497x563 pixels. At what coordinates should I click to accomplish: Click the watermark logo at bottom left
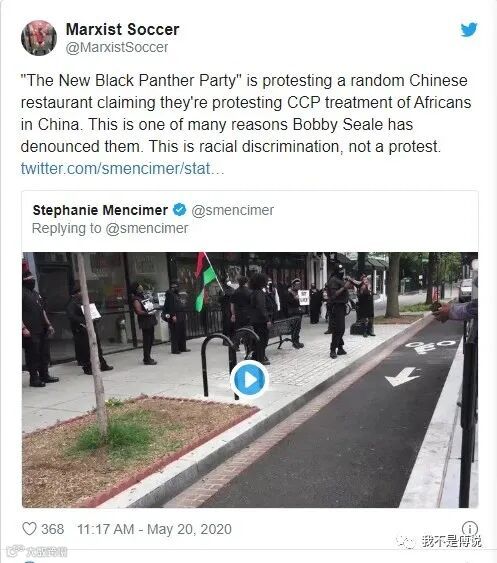pyautogui.click(x=37, y=551)
